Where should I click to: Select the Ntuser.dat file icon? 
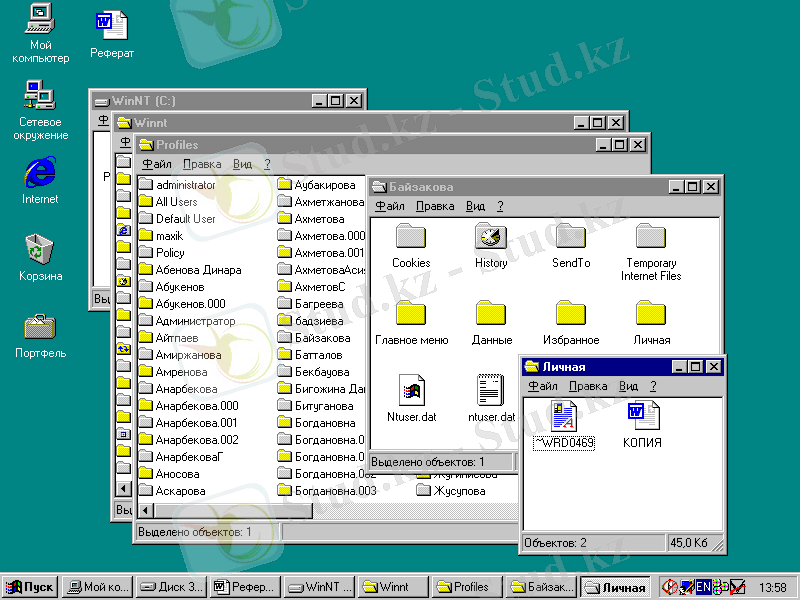click(x=411, y=390)
